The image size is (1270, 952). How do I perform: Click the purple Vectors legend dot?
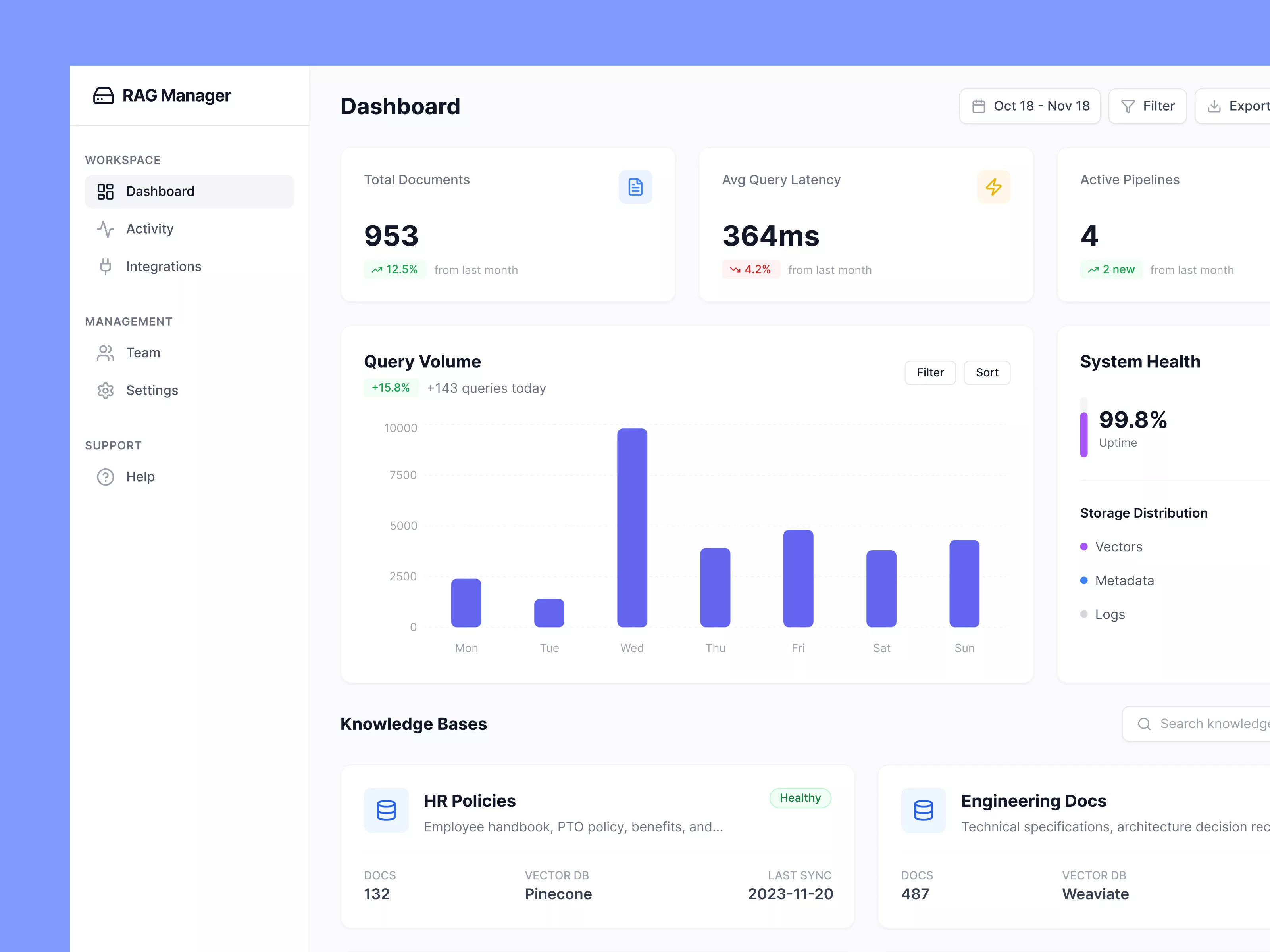coord(1083,546)
